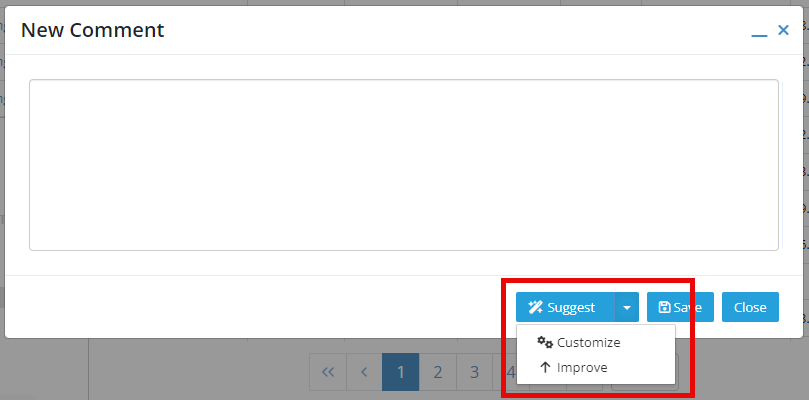Minimize the New Comment dialog

click(759, 32)
